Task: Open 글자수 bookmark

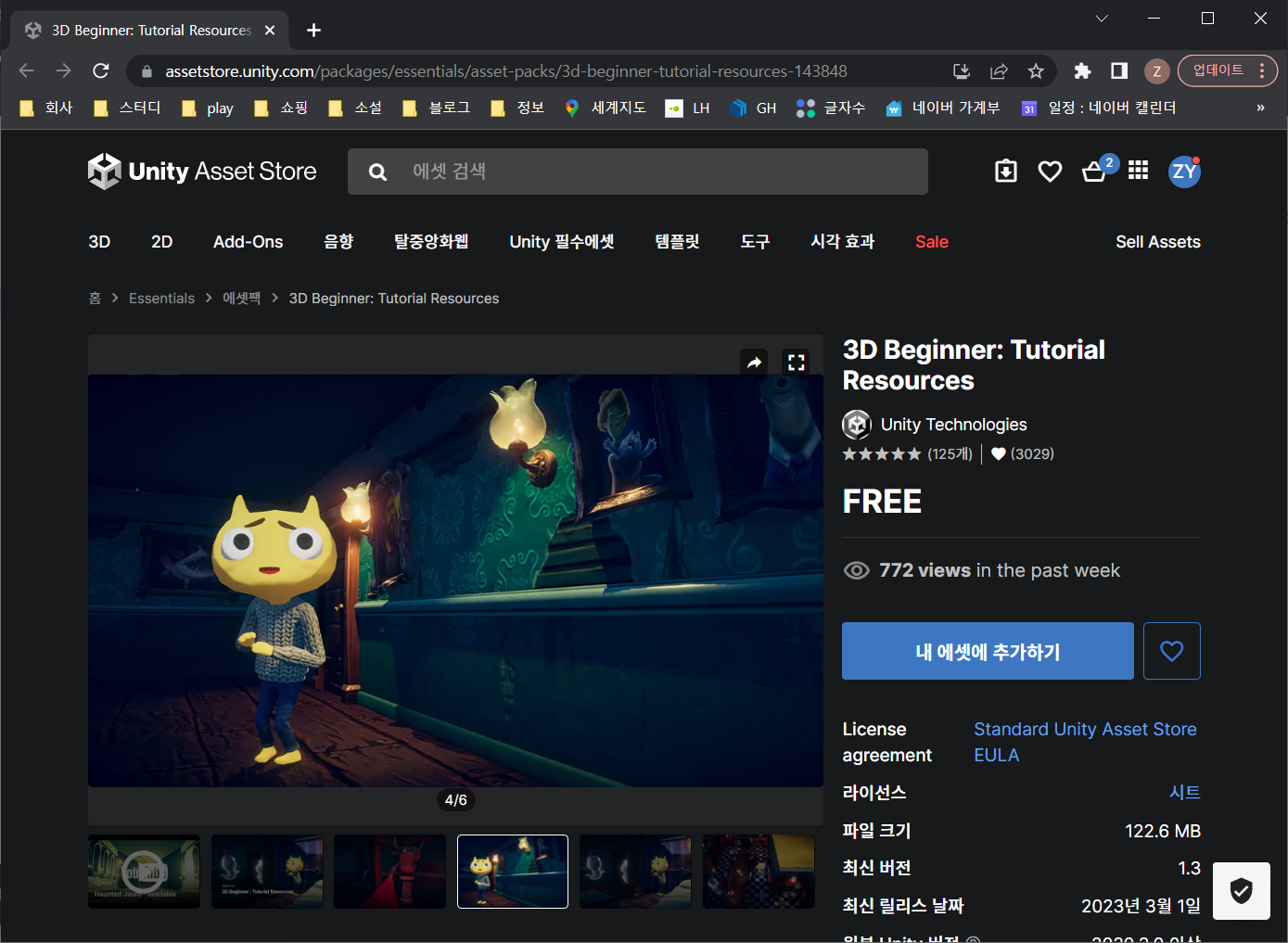Action: [x=831, y=108]
